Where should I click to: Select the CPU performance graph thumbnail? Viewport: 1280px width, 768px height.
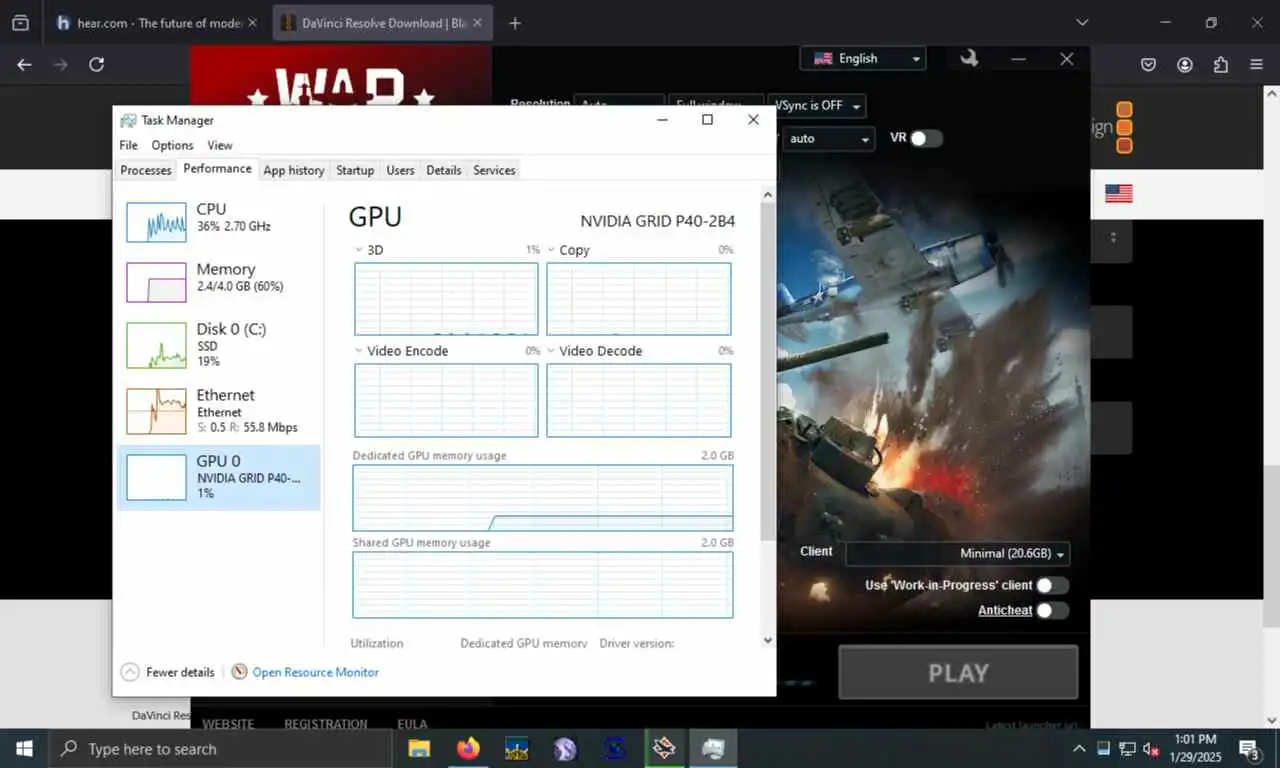click(156, 222)
